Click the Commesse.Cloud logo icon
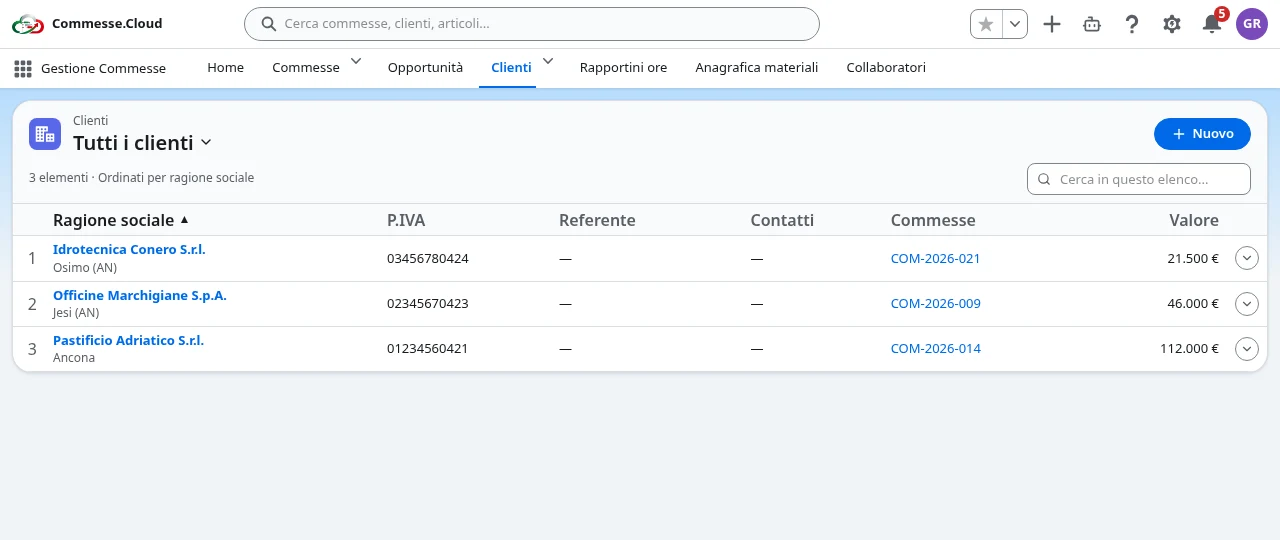The height and width of the screenshot is (540, 1280). point(28,24)
